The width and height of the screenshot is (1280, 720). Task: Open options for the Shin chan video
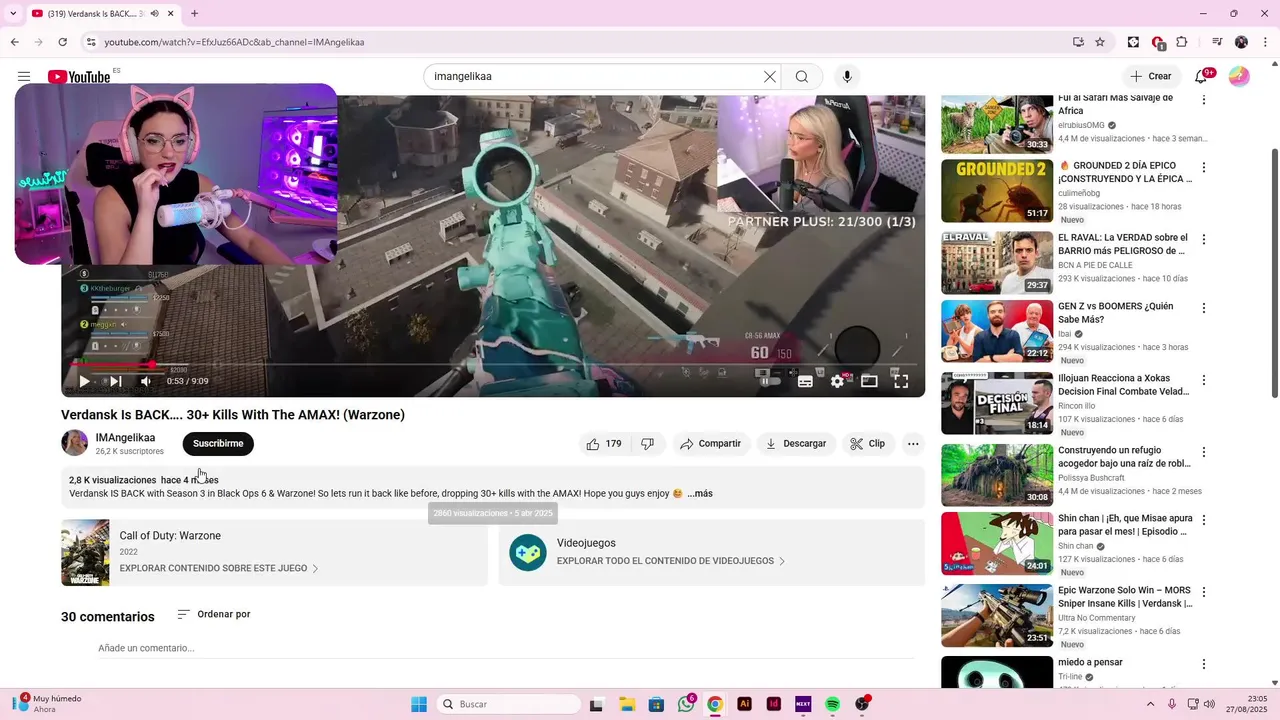point(1204,520)
